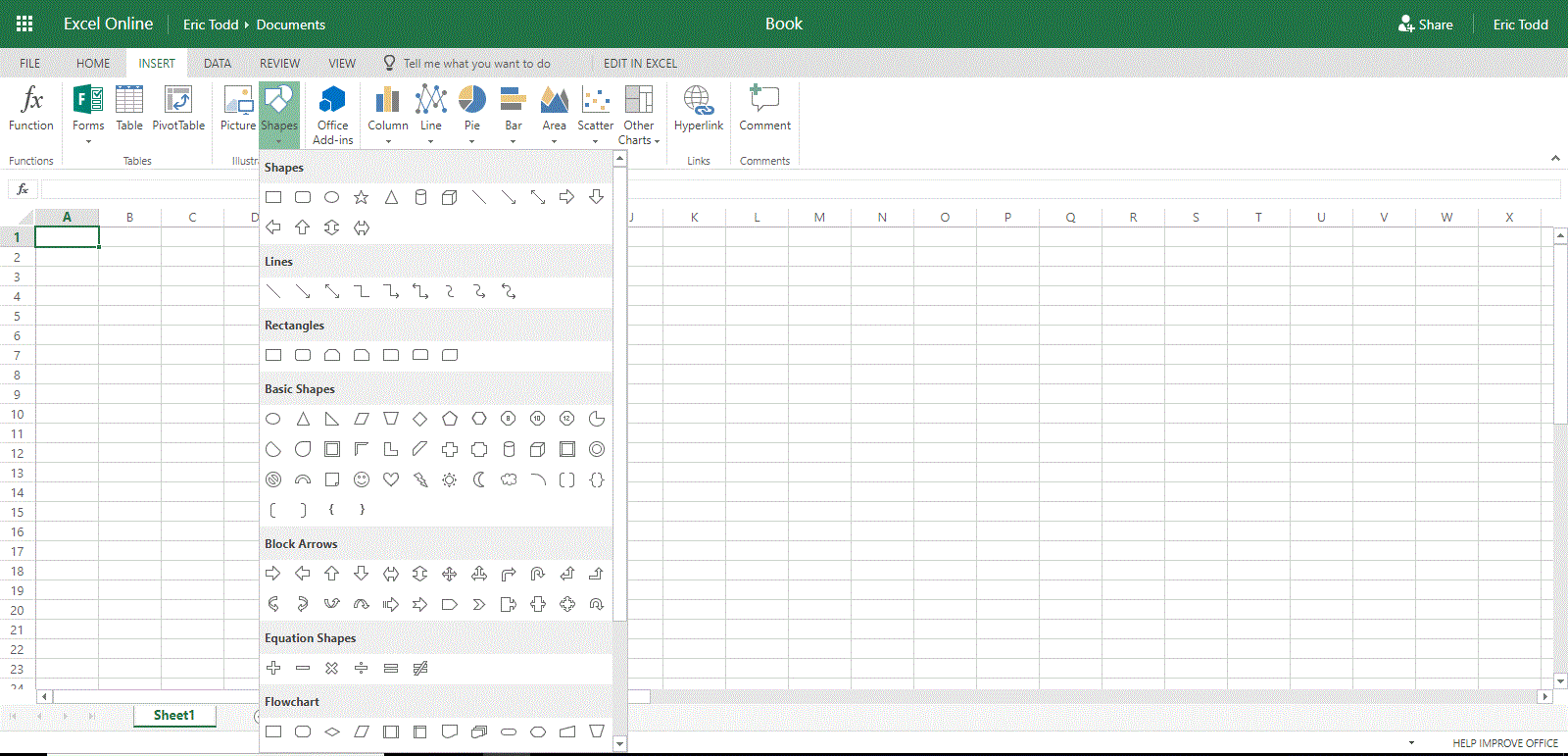The image size is (1568, 756).
Task: Select the not equal equation shape
Action: coord(420,668)
